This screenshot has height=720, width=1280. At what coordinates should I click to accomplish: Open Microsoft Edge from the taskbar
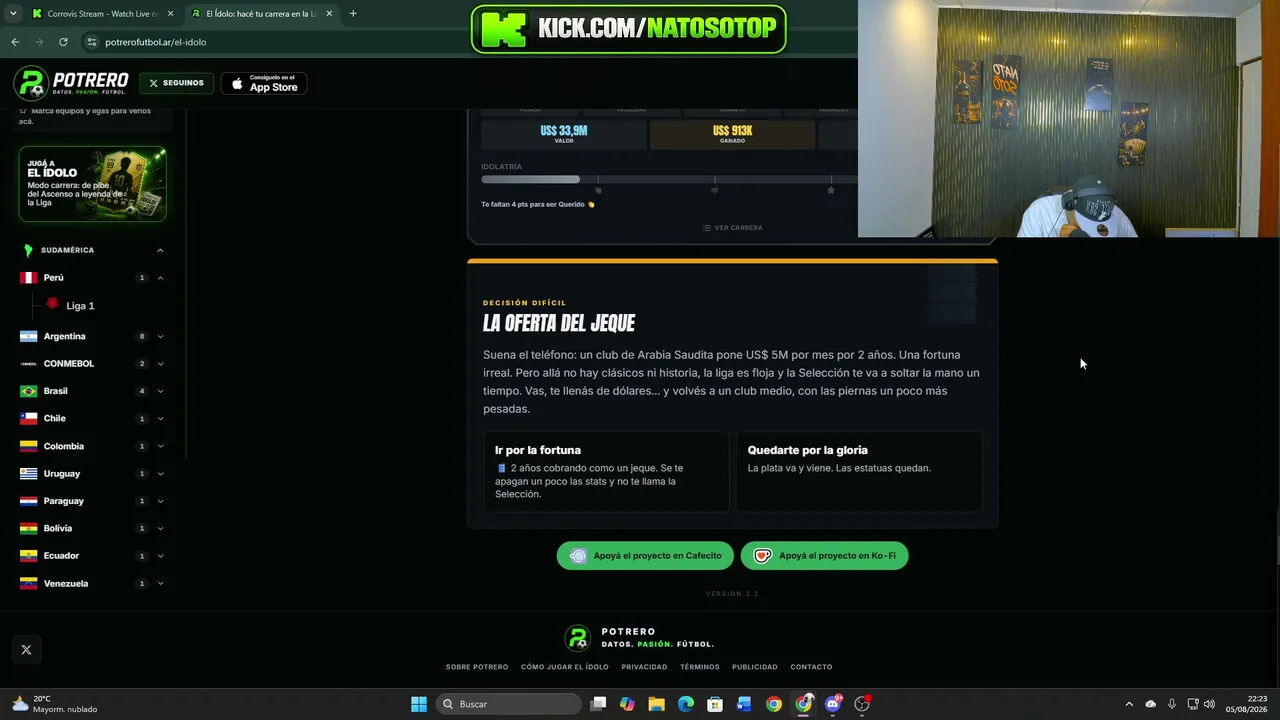(686, 704)
